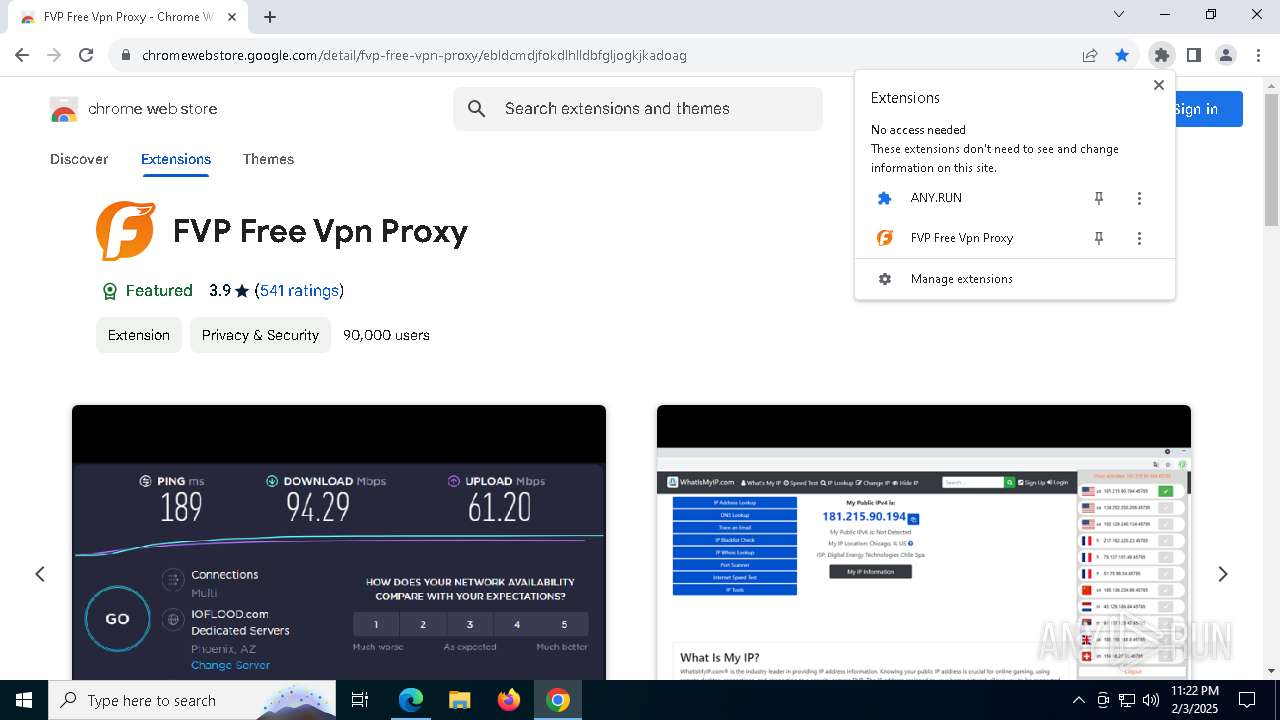
Task: Click the Featured badge
Action: pyautogui.click(x=147, y=291)
